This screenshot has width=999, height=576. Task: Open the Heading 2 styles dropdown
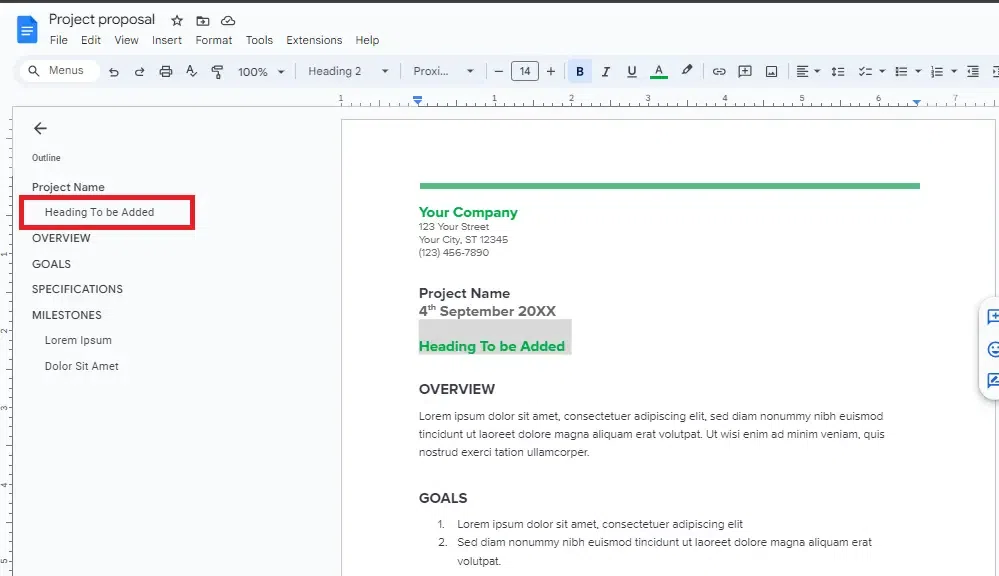(348, 71)
